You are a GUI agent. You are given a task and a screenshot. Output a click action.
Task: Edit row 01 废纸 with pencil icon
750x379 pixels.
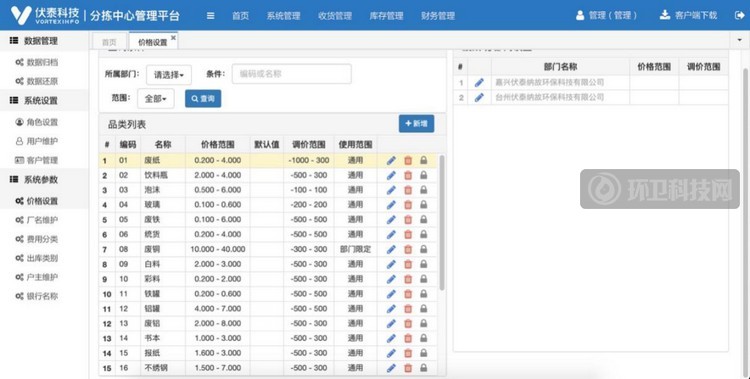tap(391, 160)
